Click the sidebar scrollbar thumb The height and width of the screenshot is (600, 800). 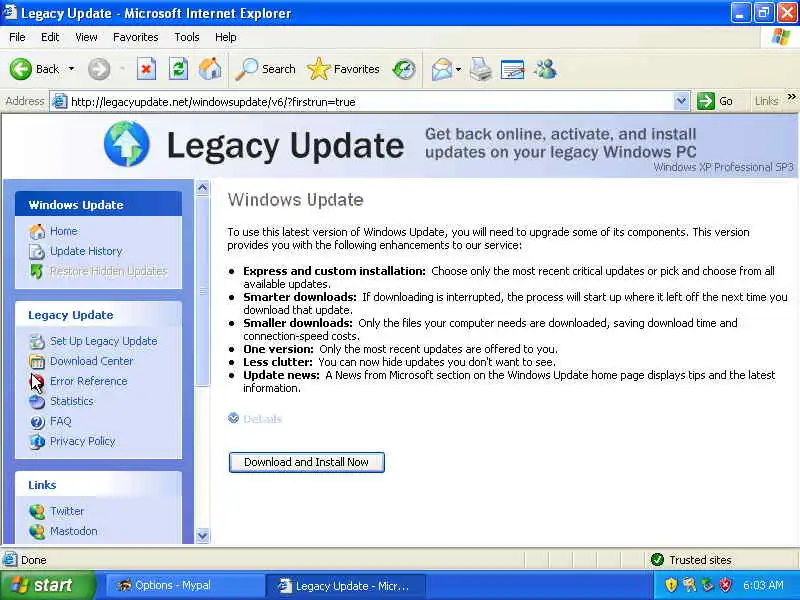[x=202, y=291]
